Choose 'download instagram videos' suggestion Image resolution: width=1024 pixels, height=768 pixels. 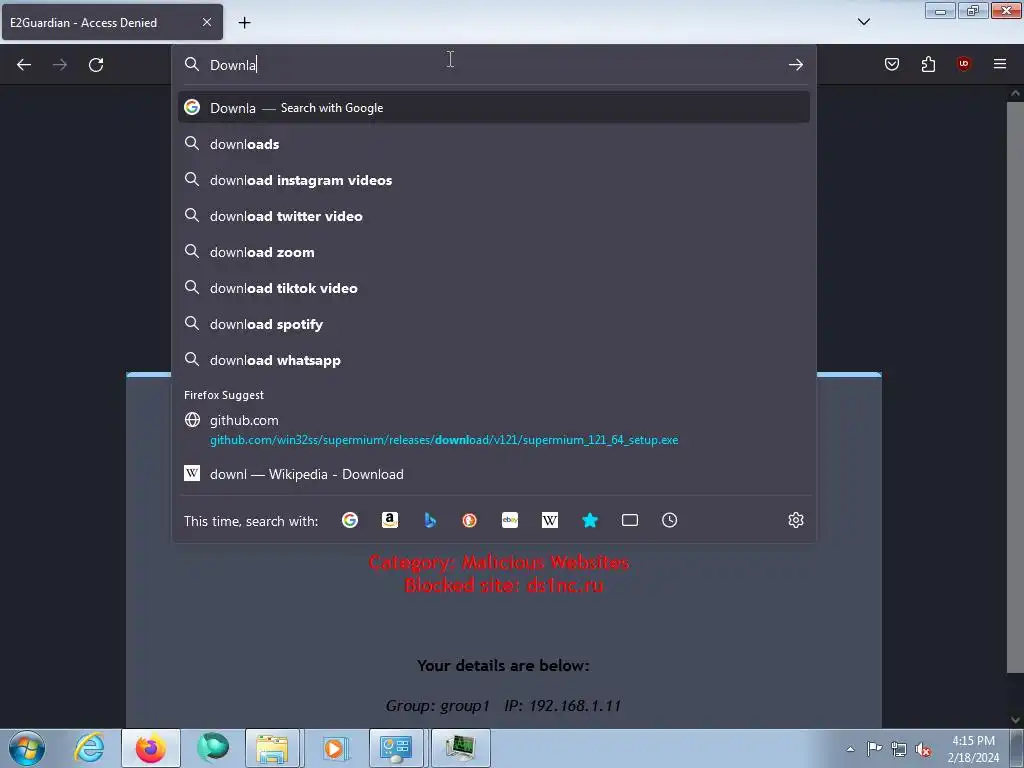click(494, 180)
